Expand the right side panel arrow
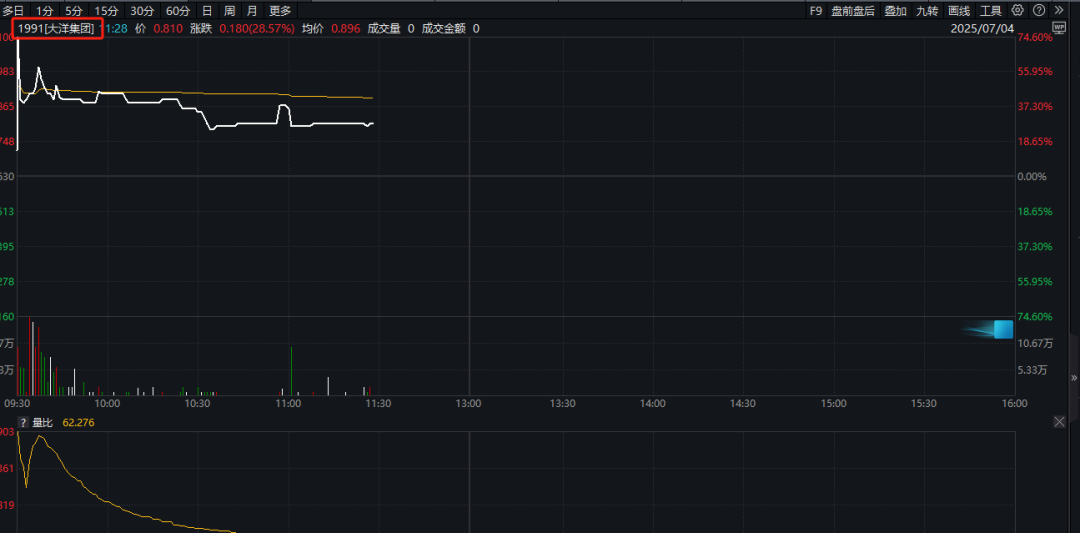The height and width of the screenshot is (533, 1080). point(1074,378)
